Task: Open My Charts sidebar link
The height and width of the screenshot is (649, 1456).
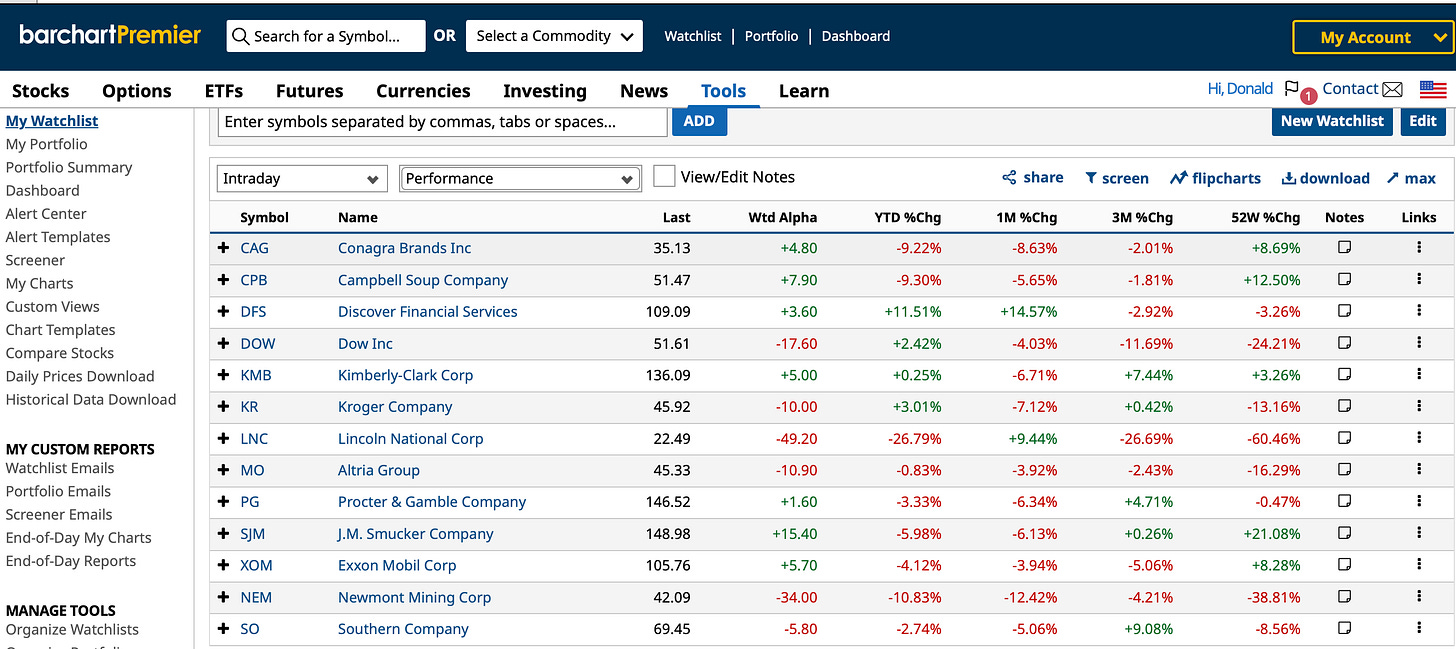Action: [x=39, y=283]
